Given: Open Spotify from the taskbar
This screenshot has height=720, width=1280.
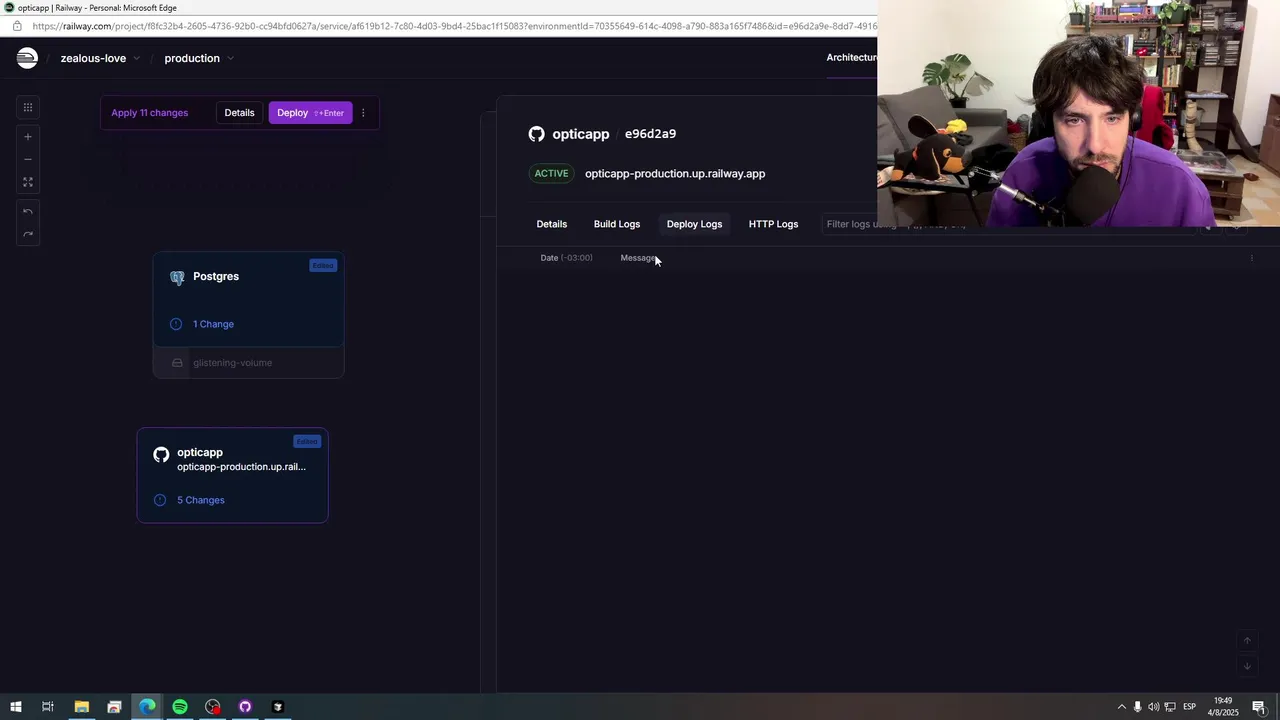Looking at the screenshot, I should pyautogui.click(x=180, y=707).
